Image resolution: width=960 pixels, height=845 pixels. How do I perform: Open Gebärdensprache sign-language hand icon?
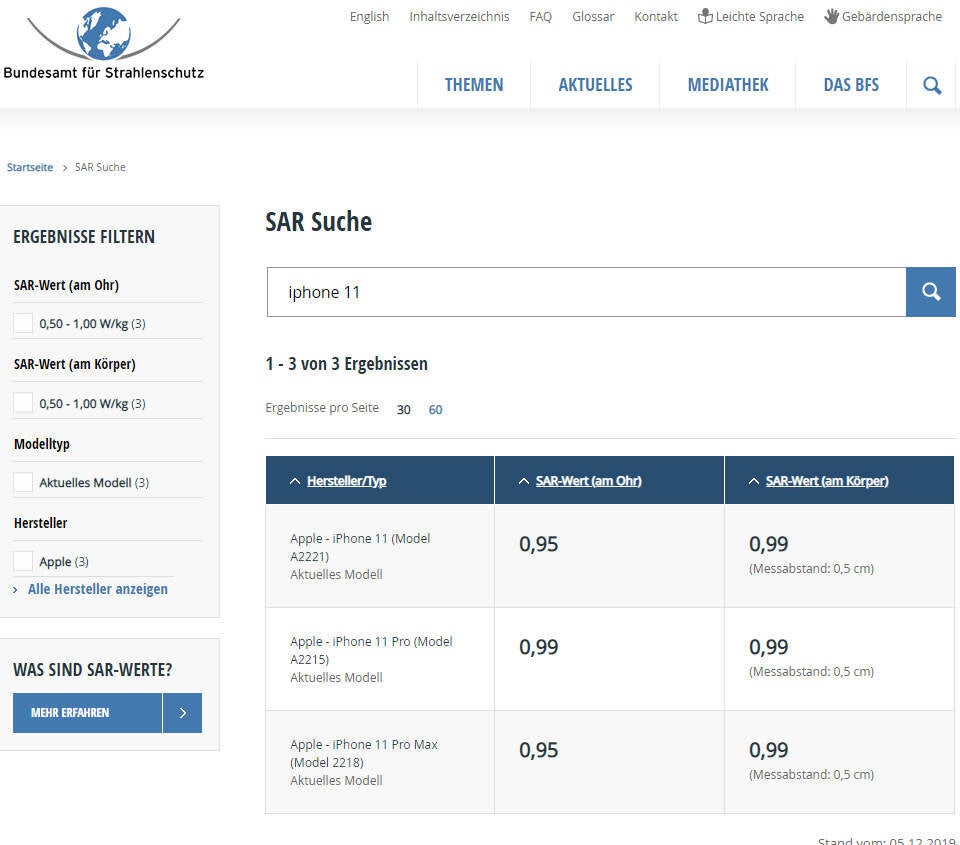(831, 16)
